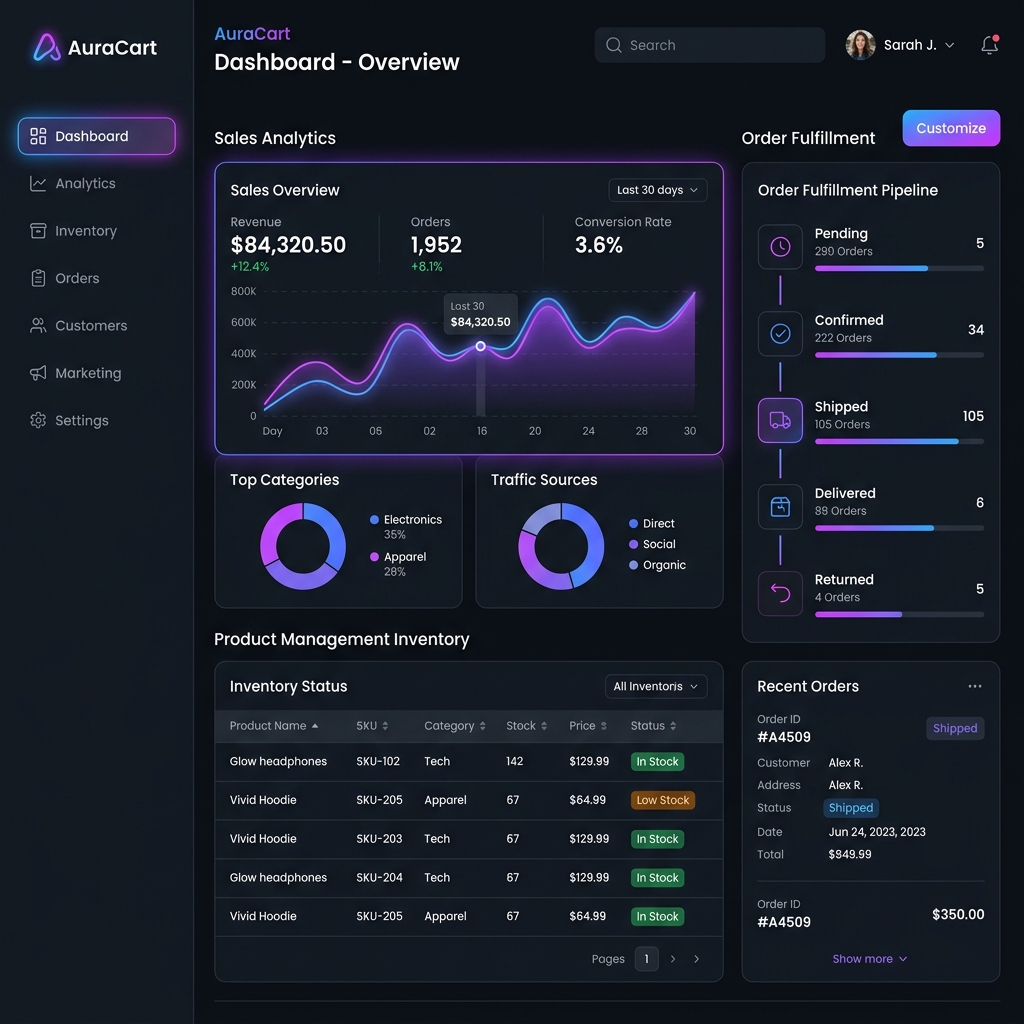Open the All Inventoris filter dropdown
The image size is (1024, 1024).
[x=656, y=686]
